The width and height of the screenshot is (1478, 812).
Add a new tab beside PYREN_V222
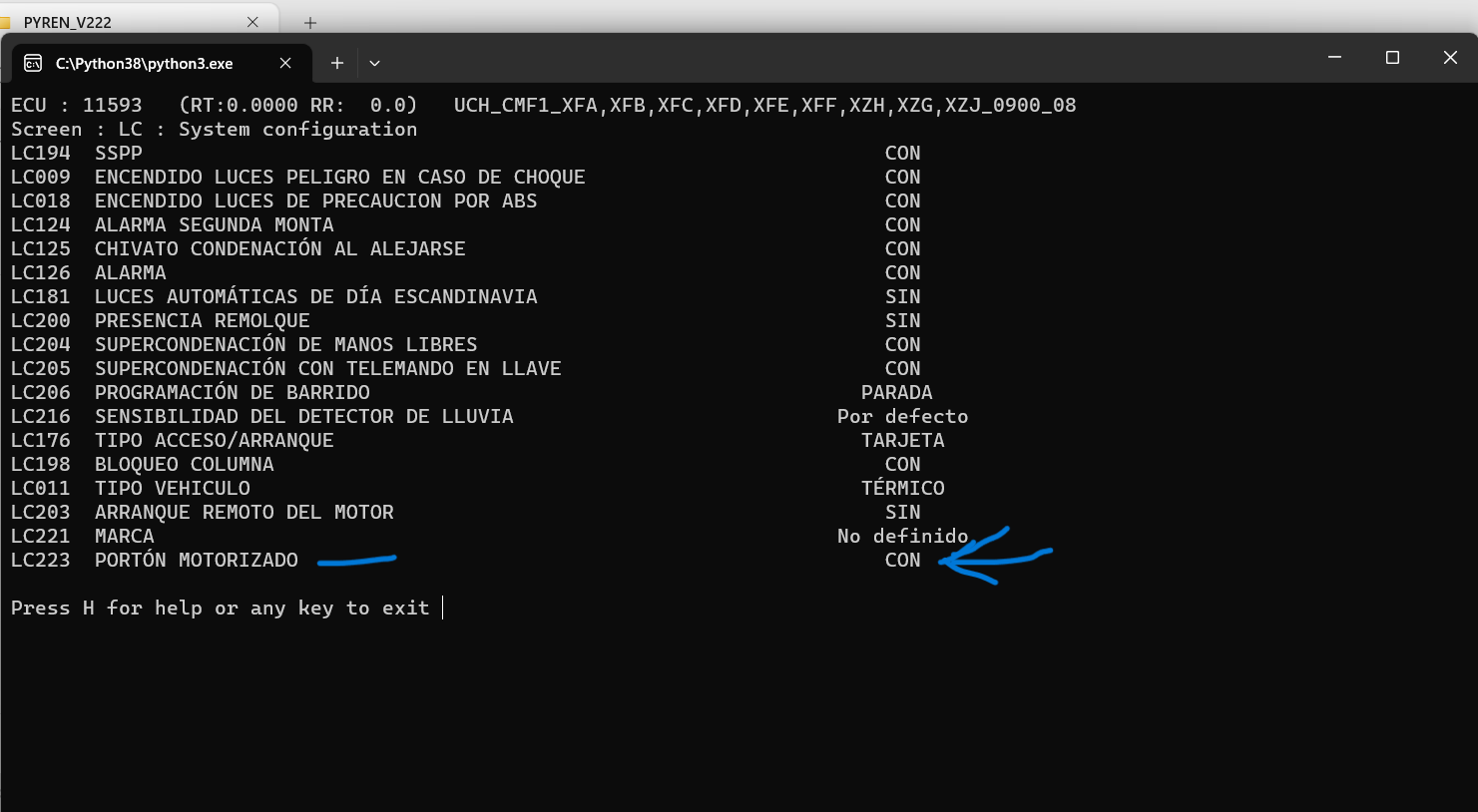pyautogui.click(x=309, y=22)
